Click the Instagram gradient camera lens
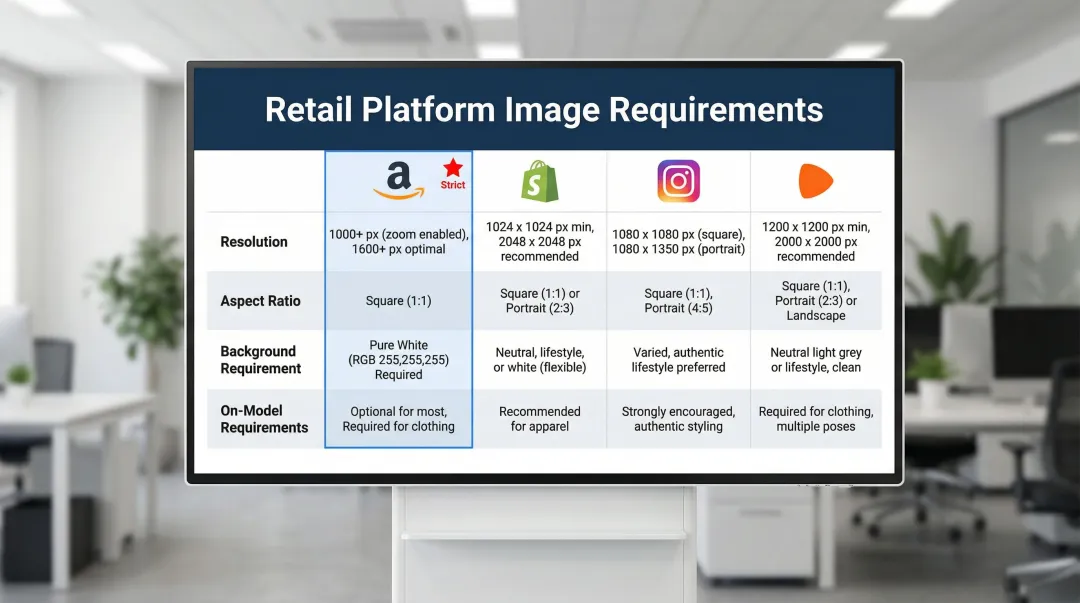 click(x=678, y=181)
